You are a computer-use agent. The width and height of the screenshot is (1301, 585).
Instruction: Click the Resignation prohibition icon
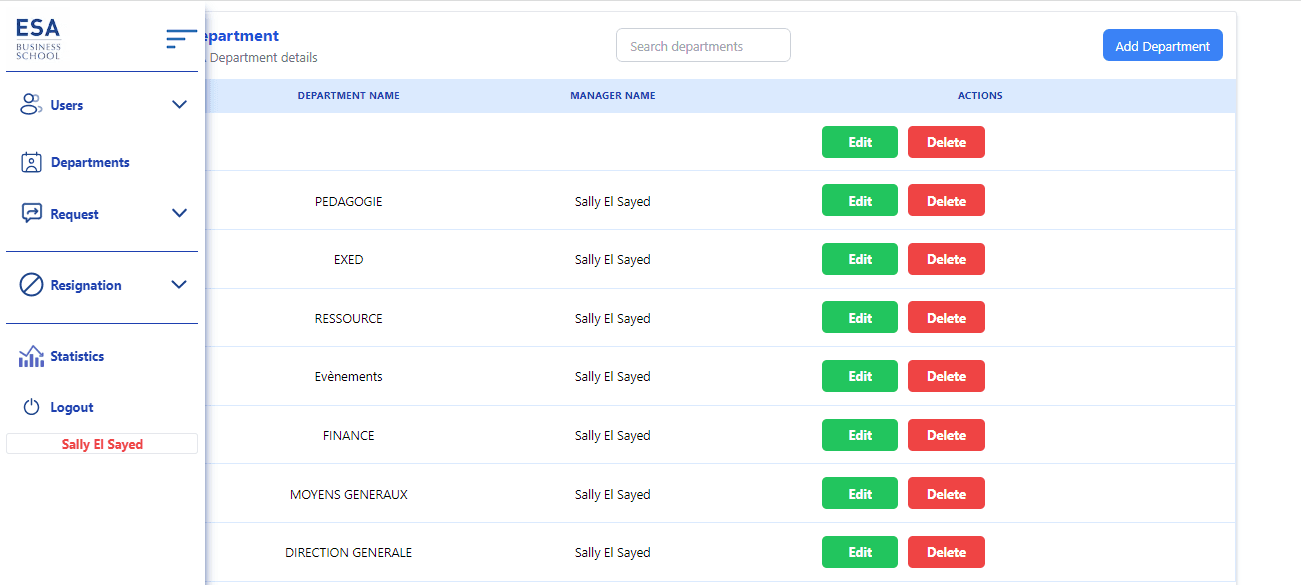click(30, 285)
